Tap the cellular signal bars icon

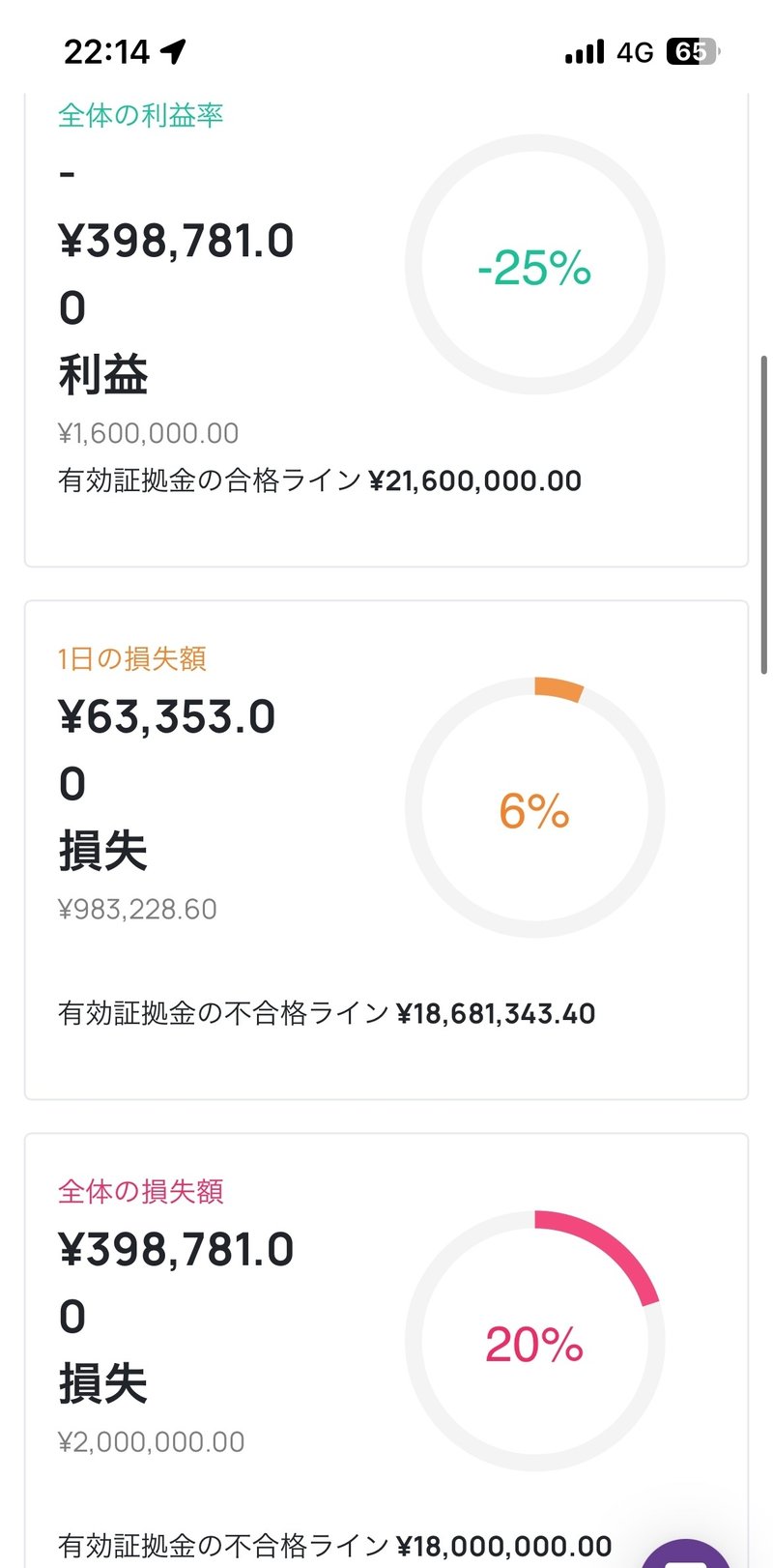pos(585,52)
